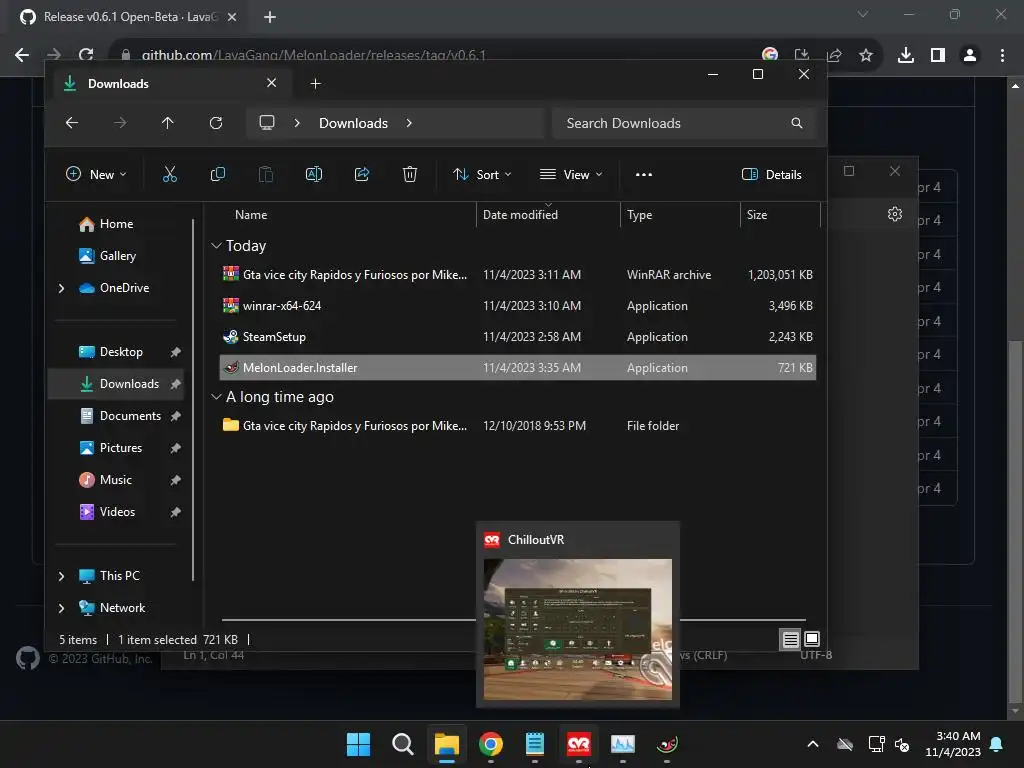
Task: Reload the GitHub page in Chrome
Action: coord(86,56)
